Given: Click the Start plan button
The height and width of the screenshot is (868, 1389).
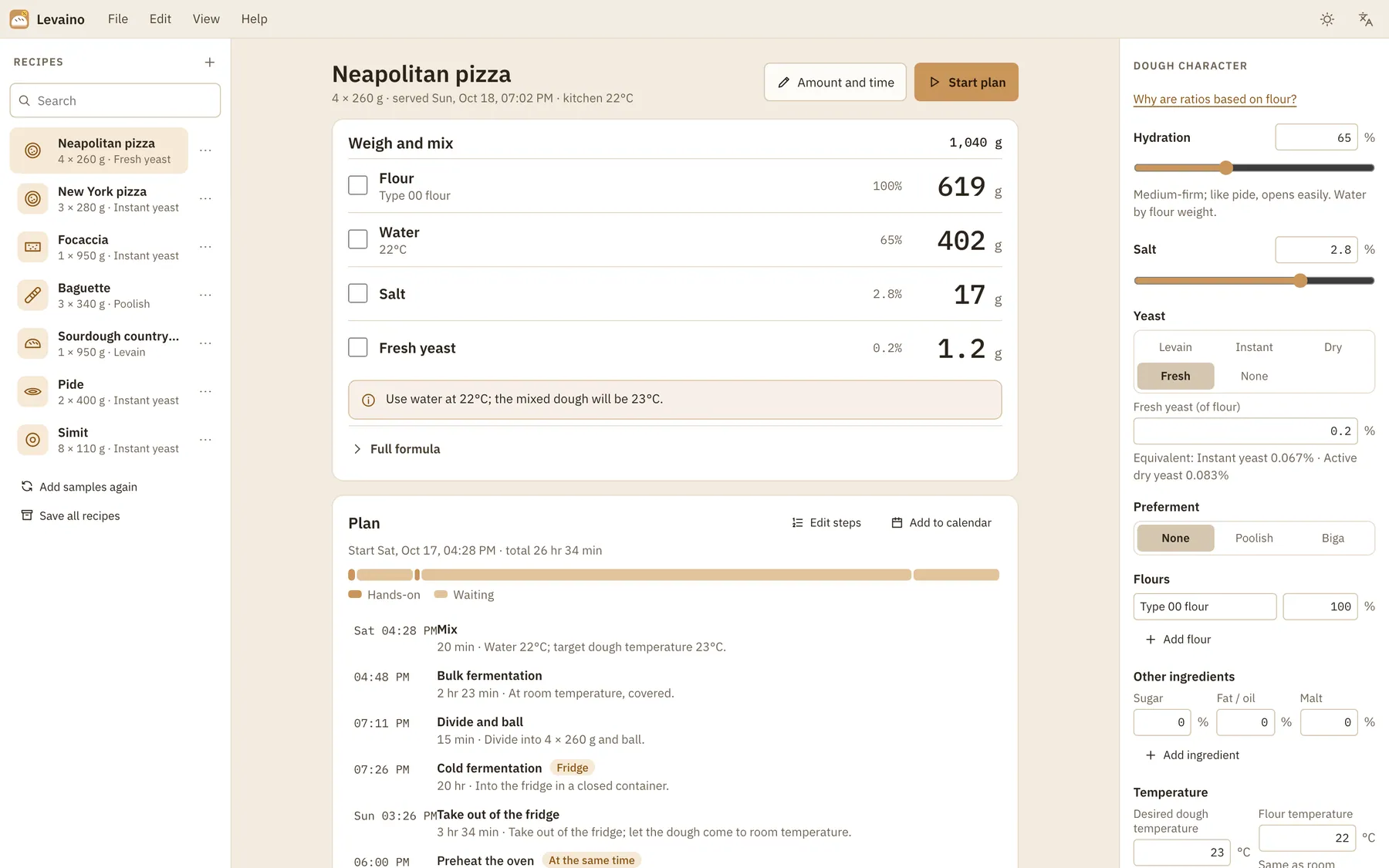Looking at the screenshot, I should point(966,82).
